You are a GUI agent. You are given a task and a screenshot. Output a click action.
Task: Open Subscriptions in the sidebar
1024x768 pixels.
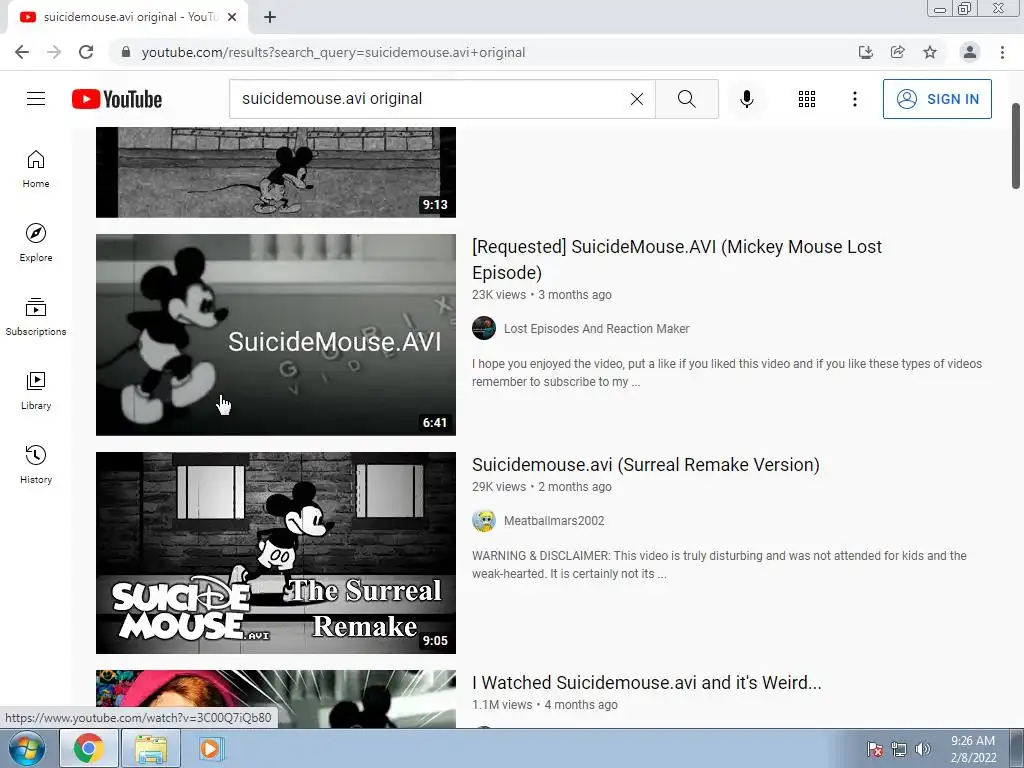coord(36,317)
